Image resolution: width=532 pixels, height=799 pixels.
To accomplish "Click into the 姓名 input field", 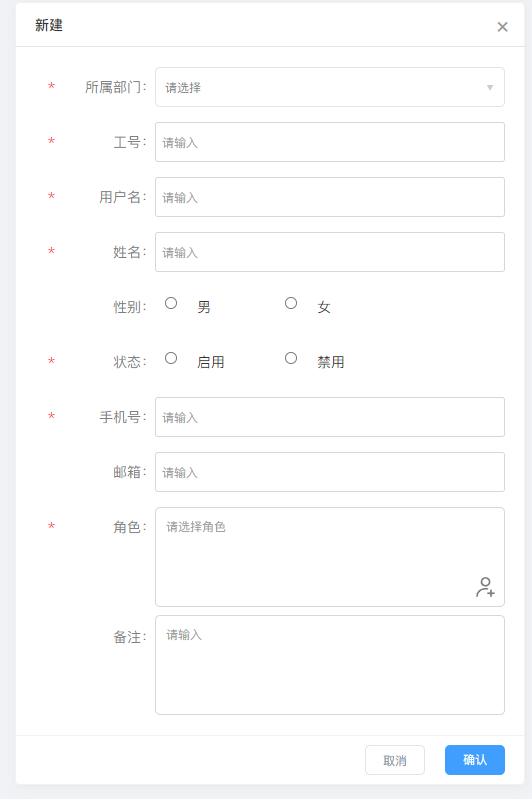I will 330,252.
